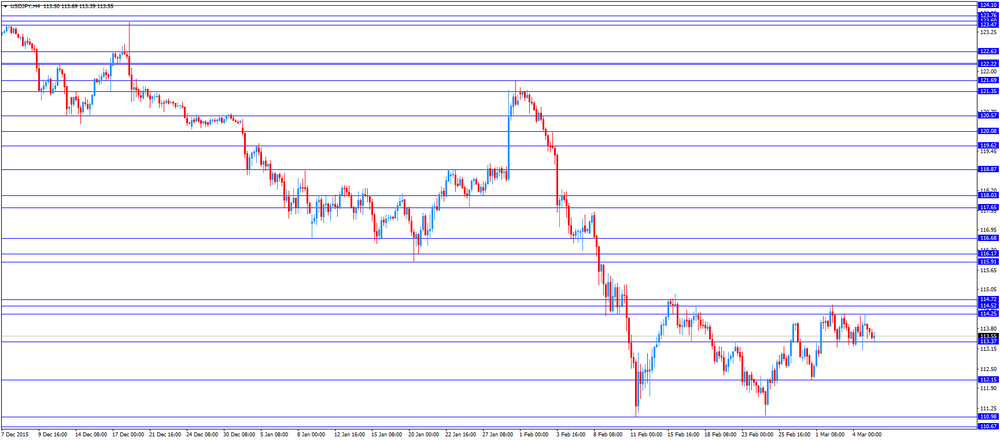This screenshot has width=1000, height=441.
Task: Select the 122.22 price level label
Action: pos(988,64)
